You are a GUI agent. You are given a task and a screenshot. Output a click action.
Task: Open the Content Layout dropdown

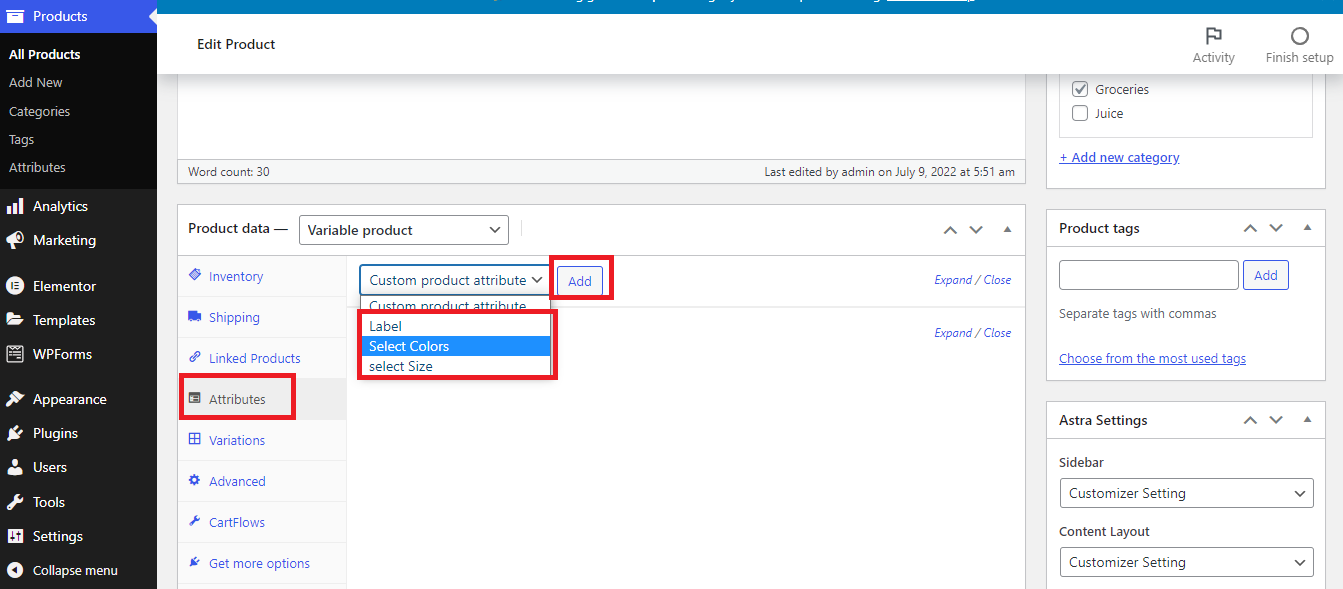(x=1186, y=562)
